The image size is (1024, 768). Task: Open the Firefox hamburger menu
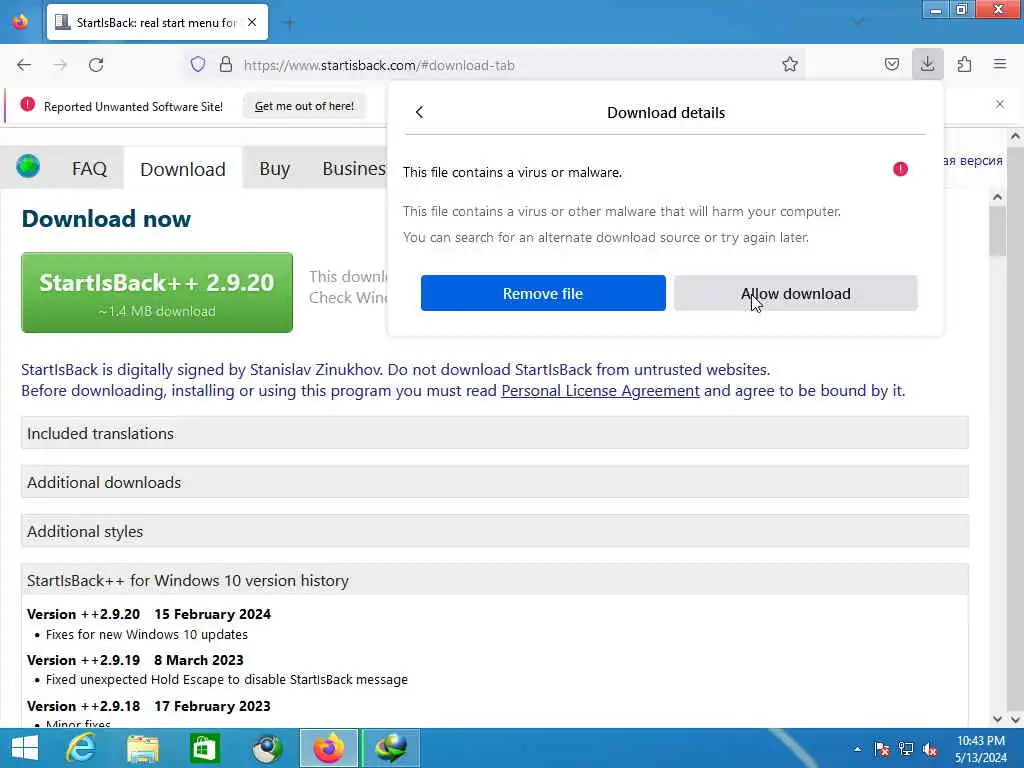click(x=1000, y=65)
